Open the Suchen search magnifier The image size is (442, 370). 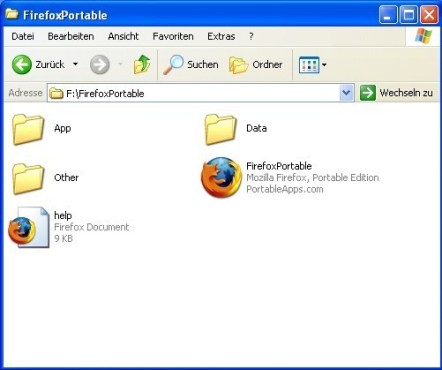click(x=173, y=64)
